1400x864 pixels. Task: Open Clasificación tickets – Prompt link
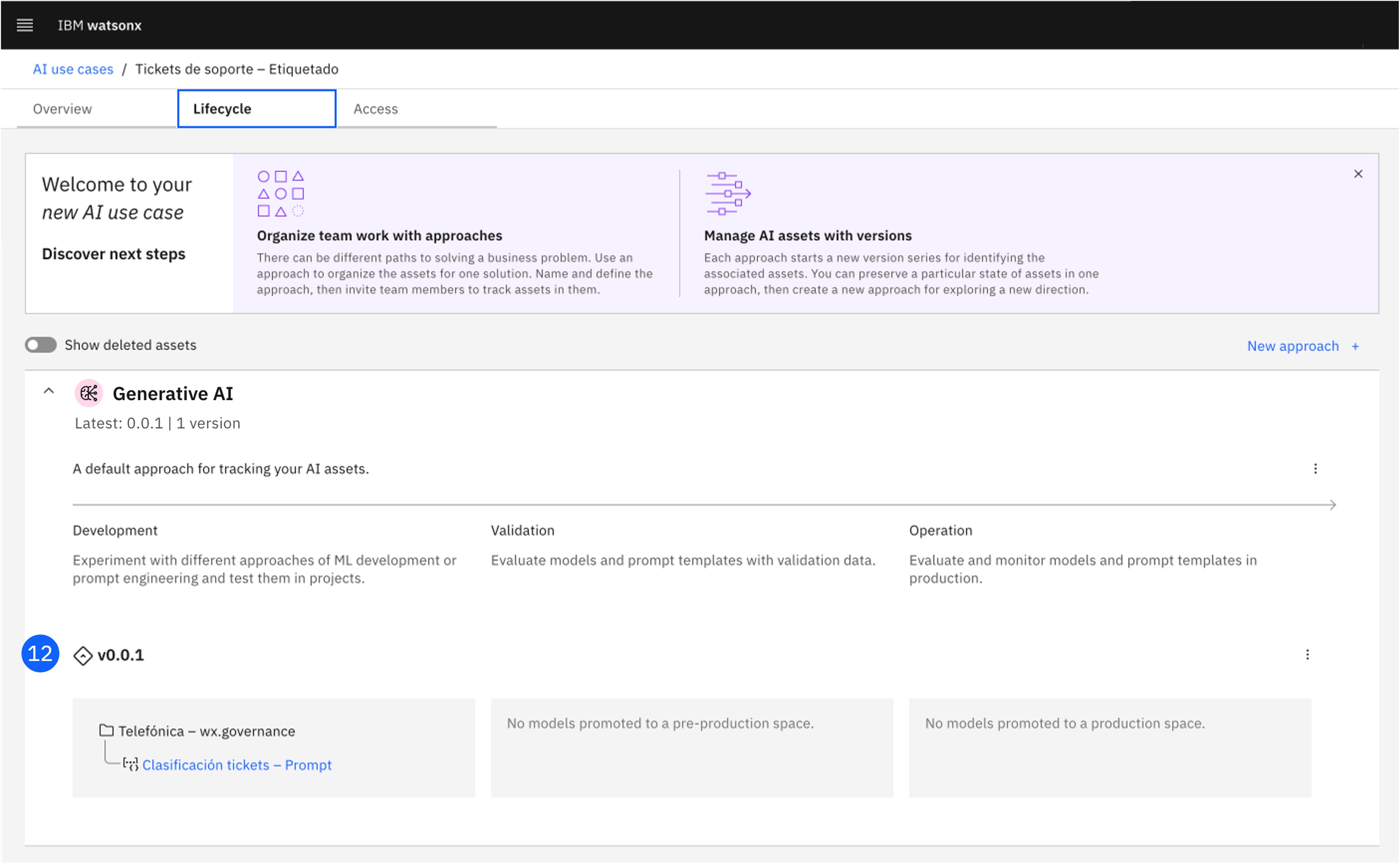(x=237, y=764)
